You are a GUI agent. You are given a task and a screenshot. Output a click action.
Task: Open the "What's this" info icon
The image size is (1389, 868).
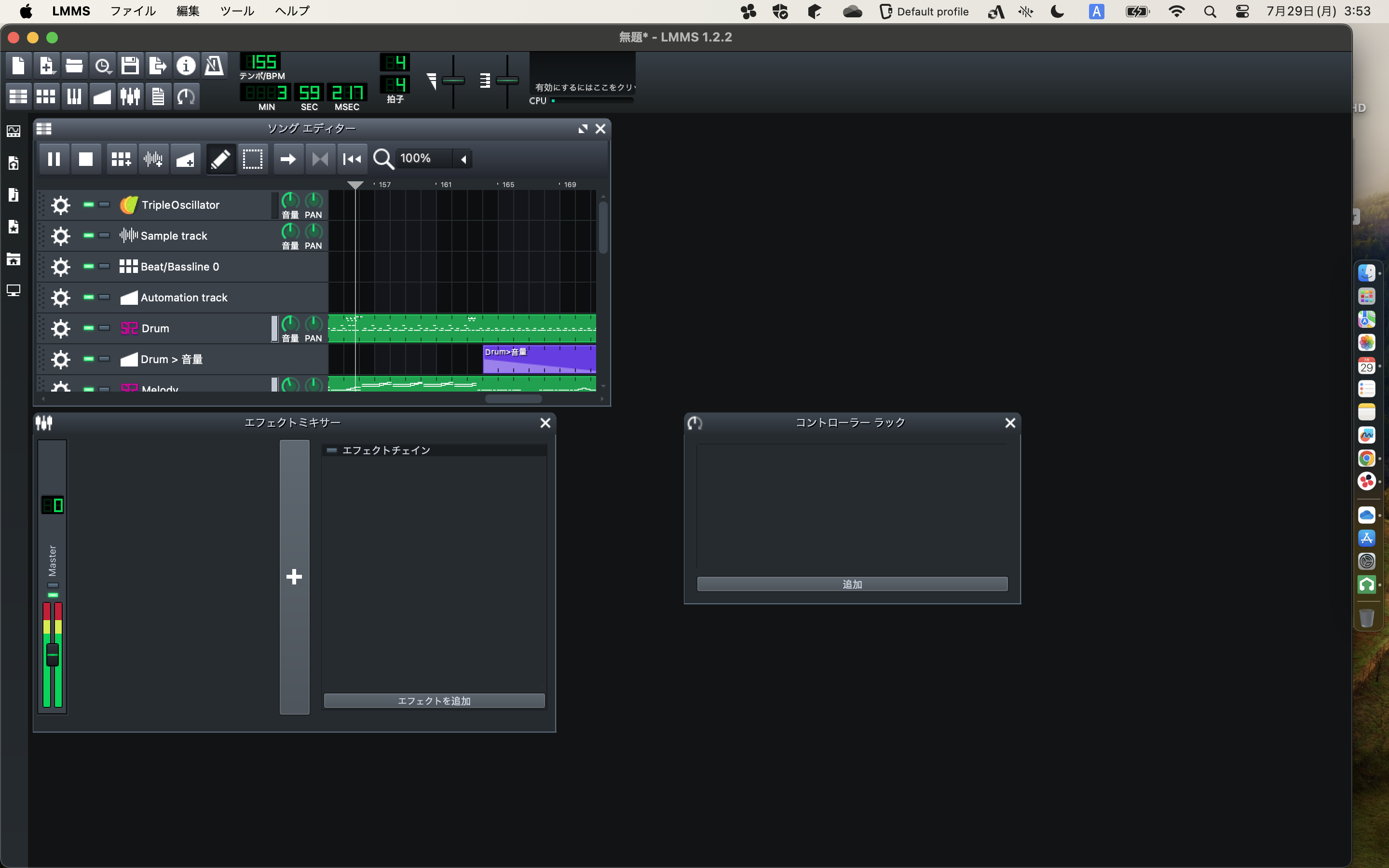[185, 66]
